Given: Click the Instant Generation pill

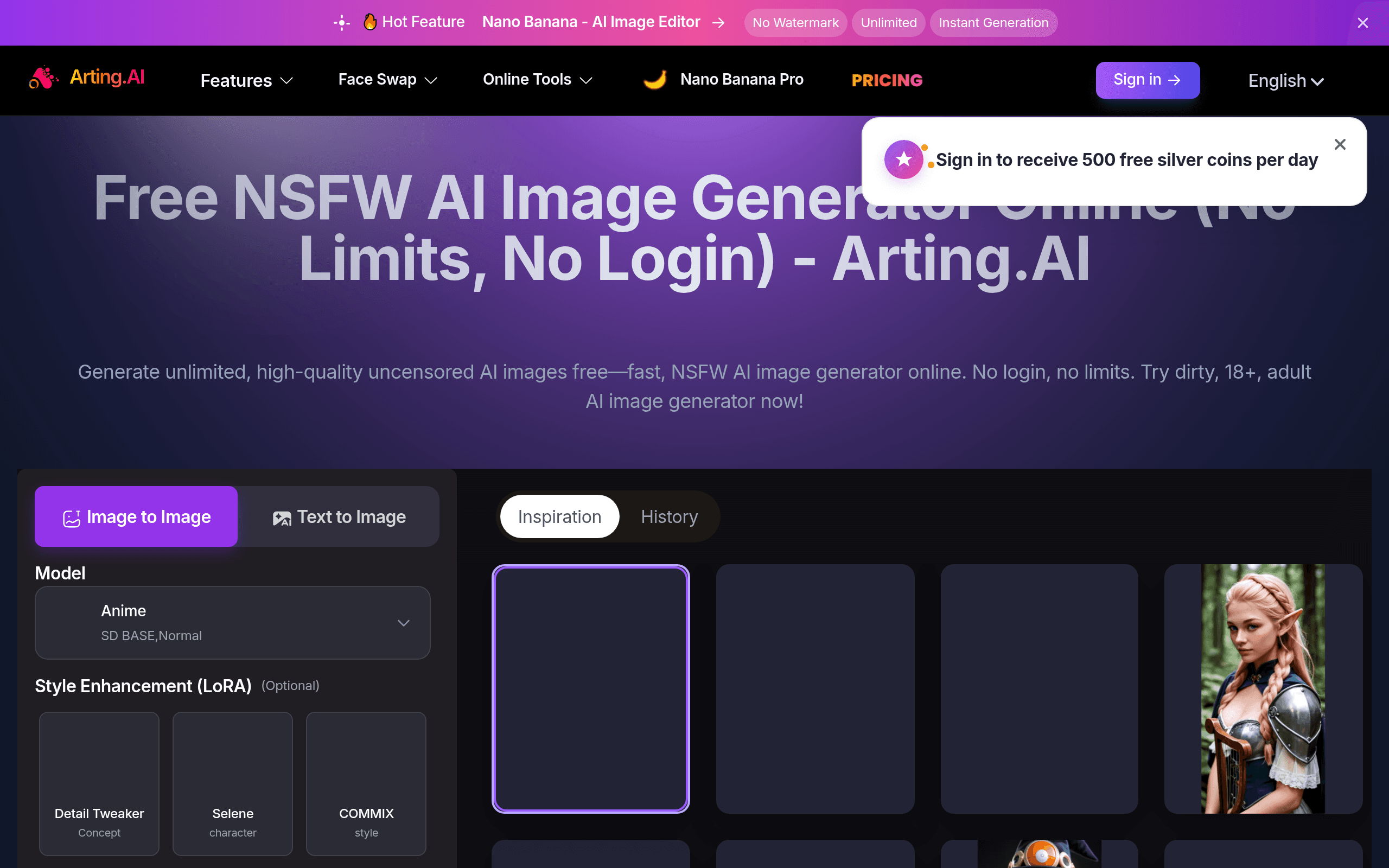Looking at the screenshot, I should (993, 22).
